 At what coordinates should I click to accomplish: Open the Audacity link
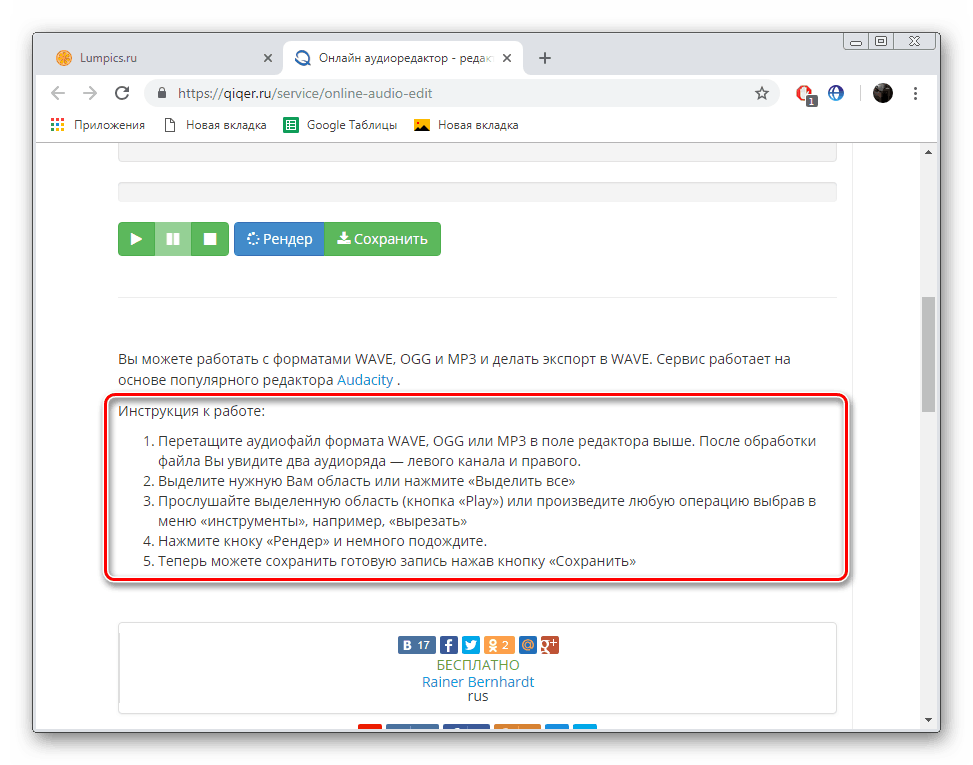click(364, 379)
